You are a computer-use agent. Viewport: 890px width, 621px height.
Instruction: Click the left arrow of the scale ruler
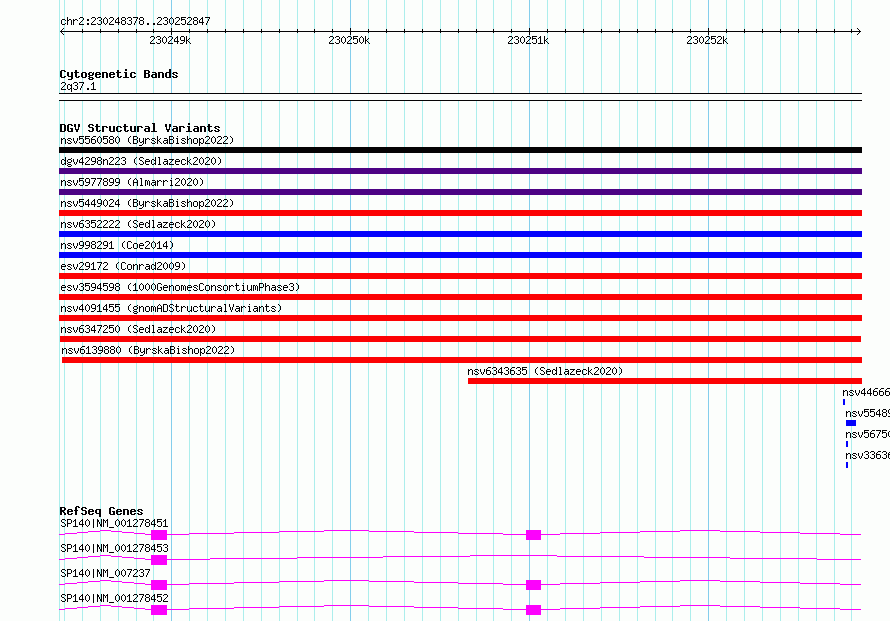[x=62, y=32]
